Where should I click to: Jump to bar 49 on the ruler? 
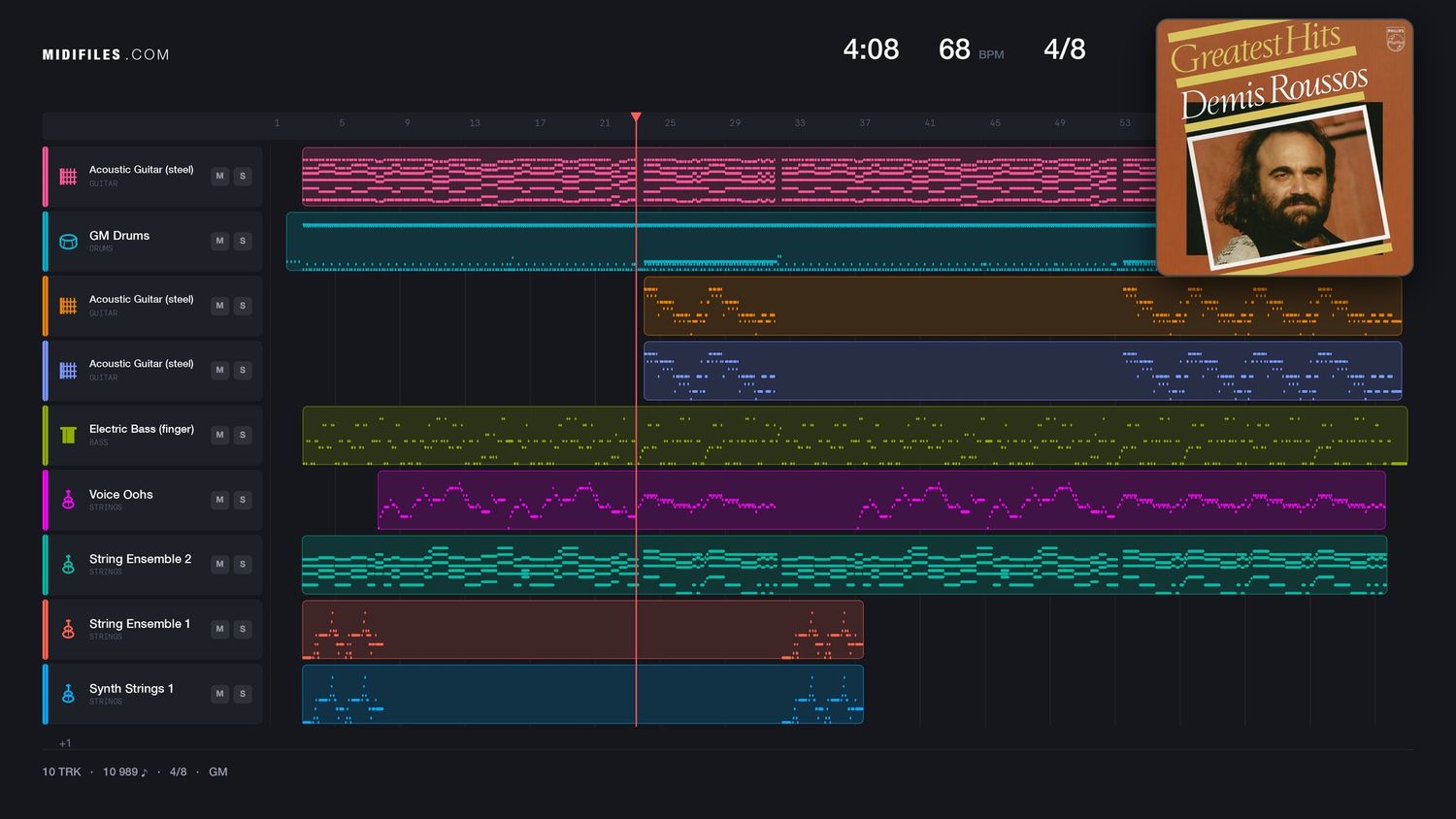point(1060,123)
